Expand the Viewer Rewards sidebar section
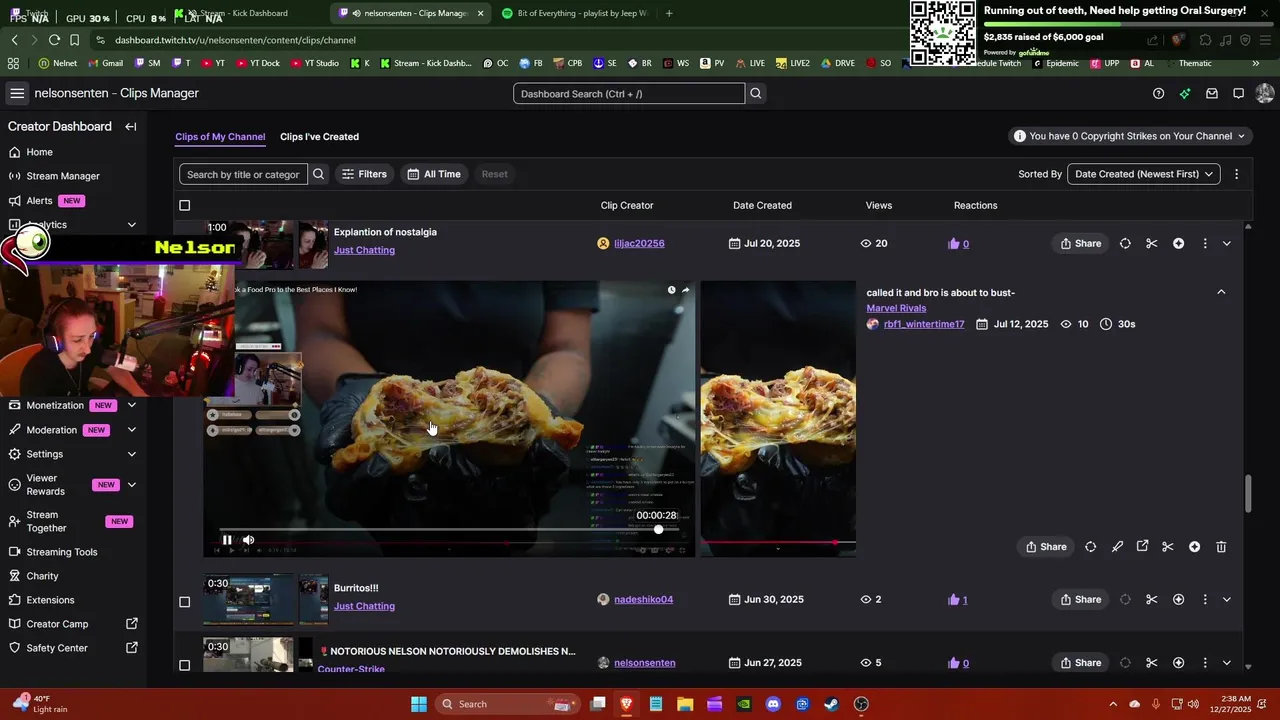The width and height of the screenshot is (1280, 720). (131, 485)
